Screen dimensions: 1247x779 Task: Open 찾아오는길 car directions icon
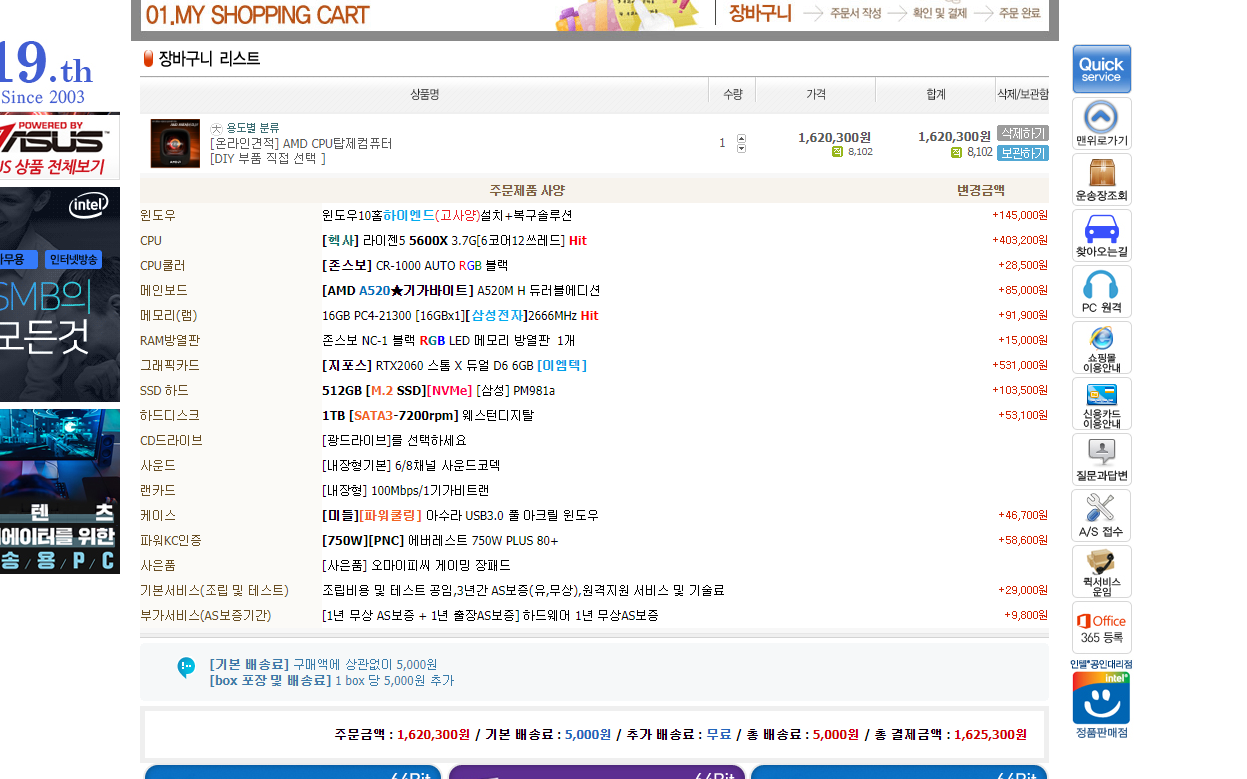(x=1101, y=236)
